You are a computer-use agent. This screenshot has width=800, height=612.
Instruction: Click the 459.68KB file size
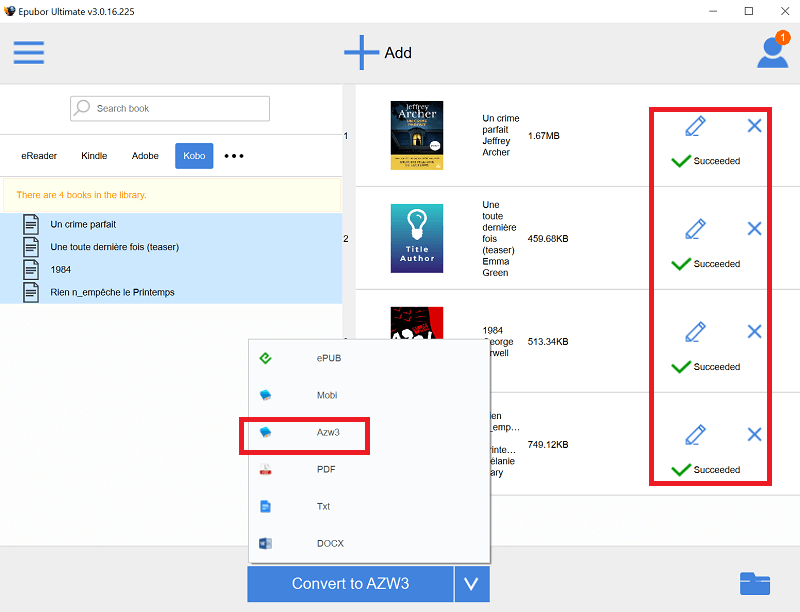pos(548,239)
